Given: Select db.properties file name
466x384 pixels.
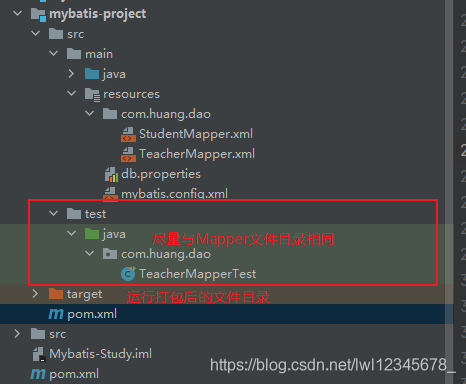Looking at the screenshot, I should (161, 174).
